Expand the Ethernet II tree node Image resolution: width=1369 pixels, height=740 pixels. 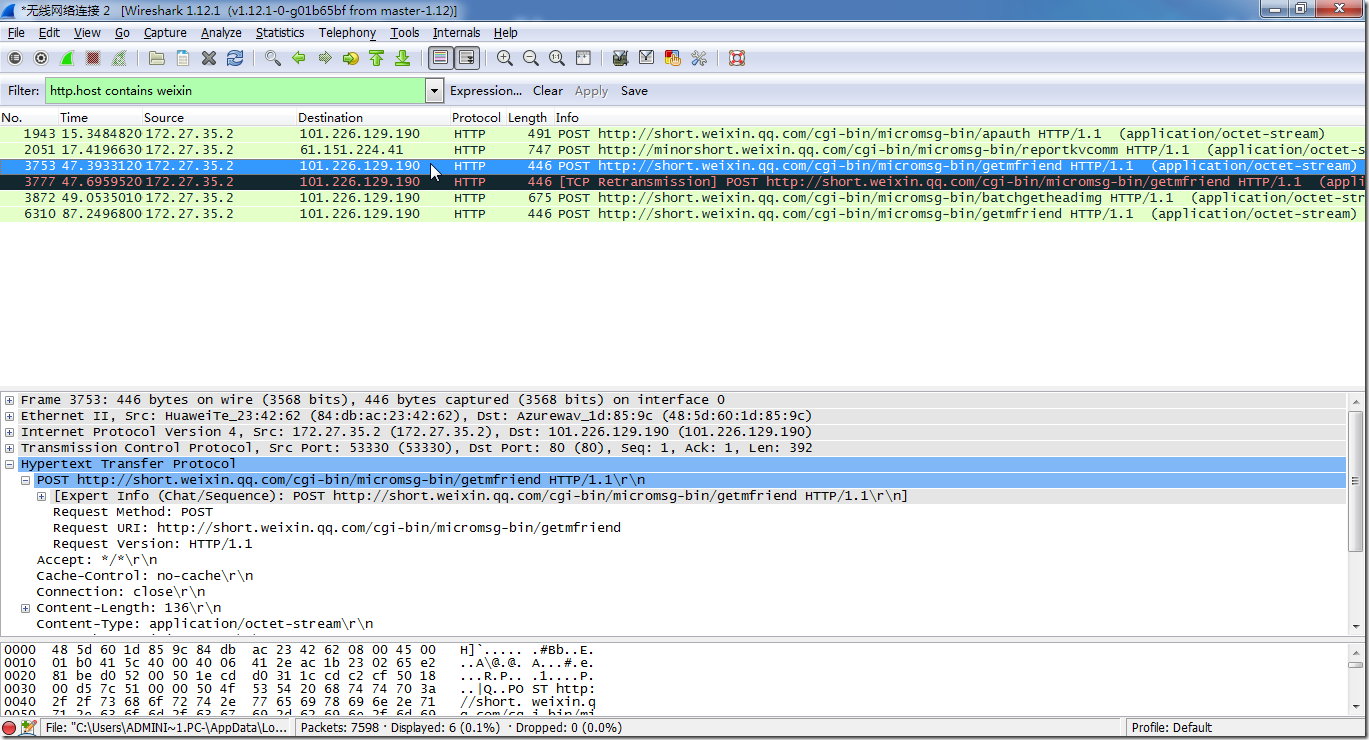pyautogui.click(x=10, y=416)
